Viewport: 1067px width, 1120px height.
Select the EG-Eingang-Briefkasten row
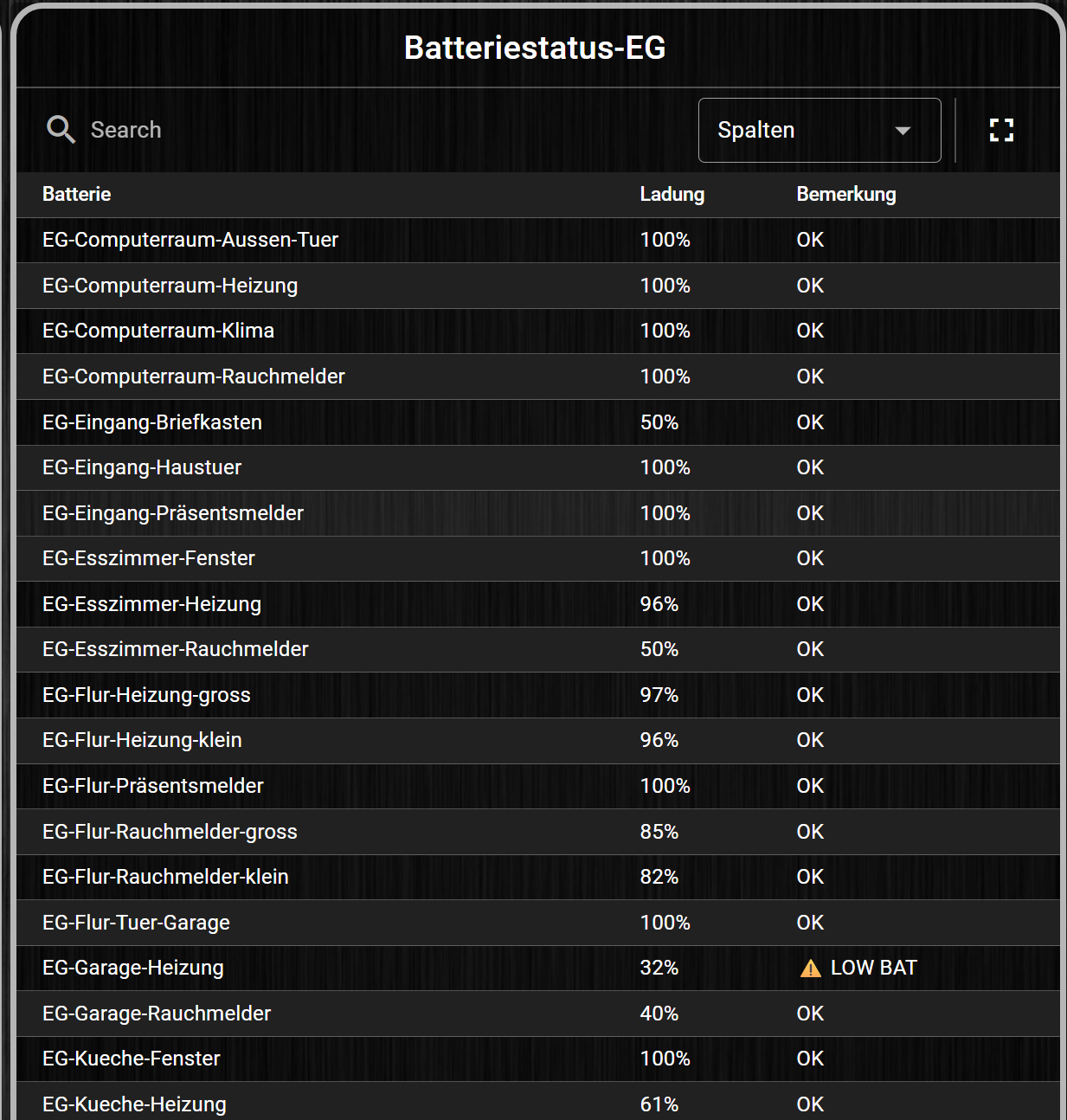[152, 422]
